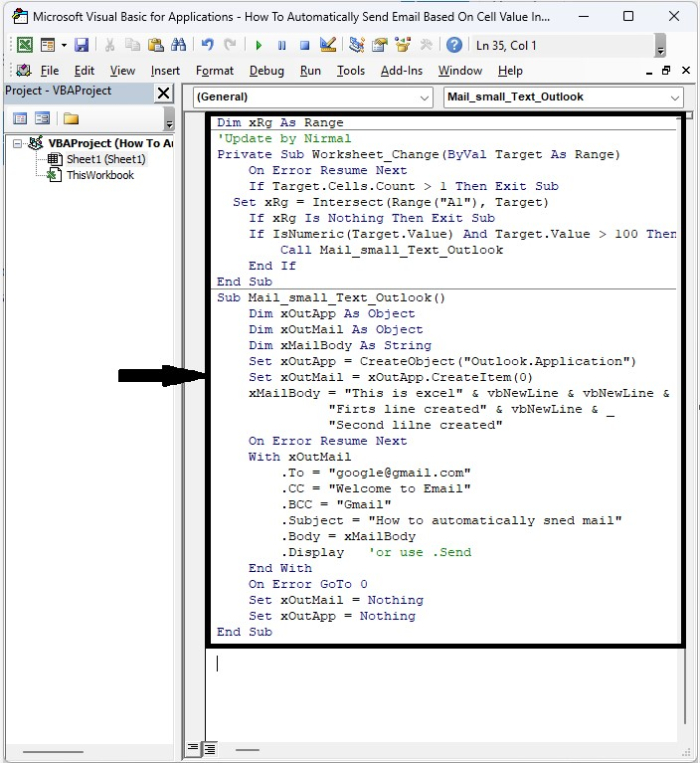700x763 pixels.
Task: Open the Tools menu
Action: coord(350,71)
